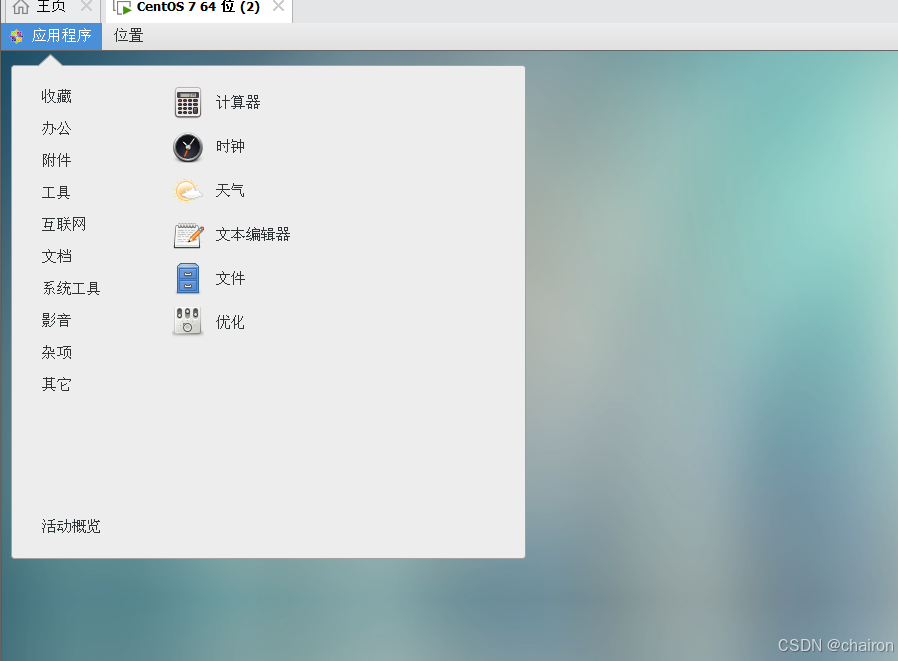Open the 活动概览 (Activities Overview)

point(70,527)
